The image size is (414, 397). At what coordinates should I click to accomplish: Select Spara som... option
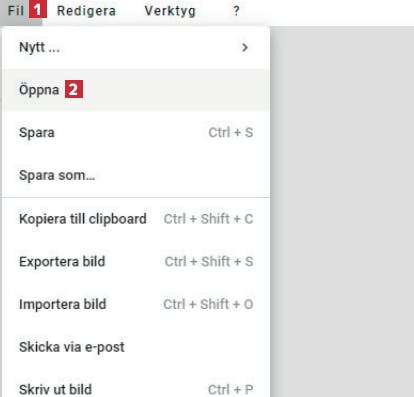coord(136,175)
